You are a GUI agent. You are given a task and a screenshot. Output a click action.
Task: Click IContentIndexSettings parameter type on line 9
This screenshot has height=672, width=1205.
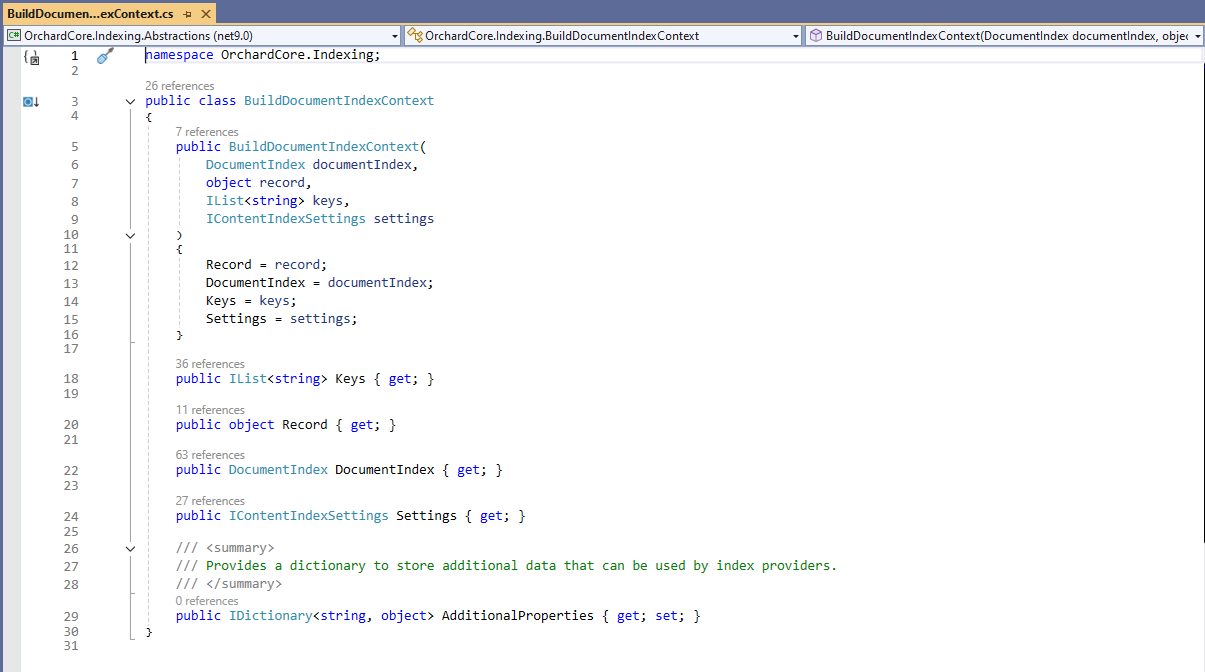(286, 219)
